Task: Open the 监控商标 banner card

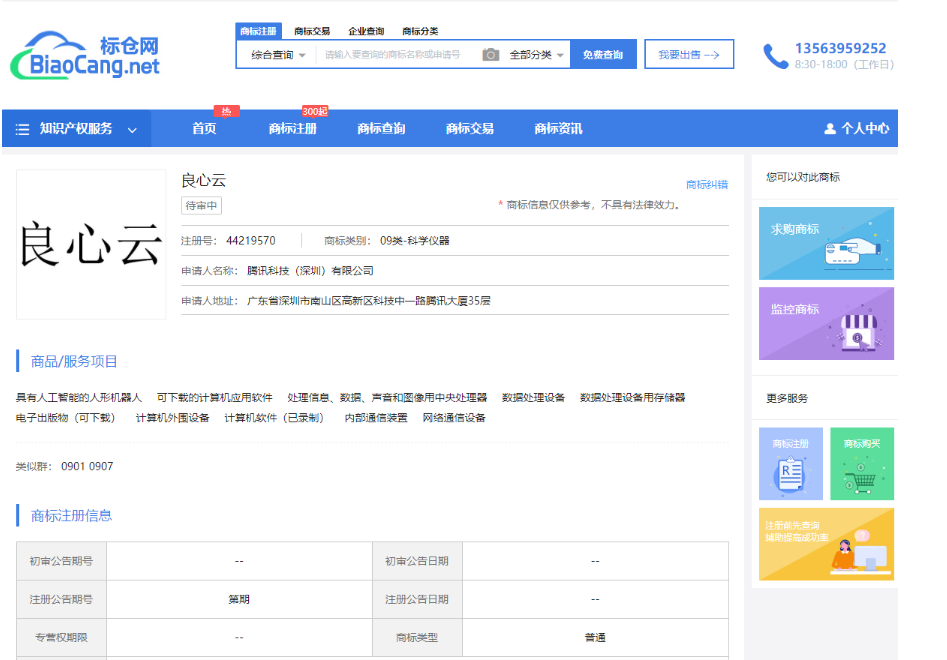Action: tap(826, 324)
